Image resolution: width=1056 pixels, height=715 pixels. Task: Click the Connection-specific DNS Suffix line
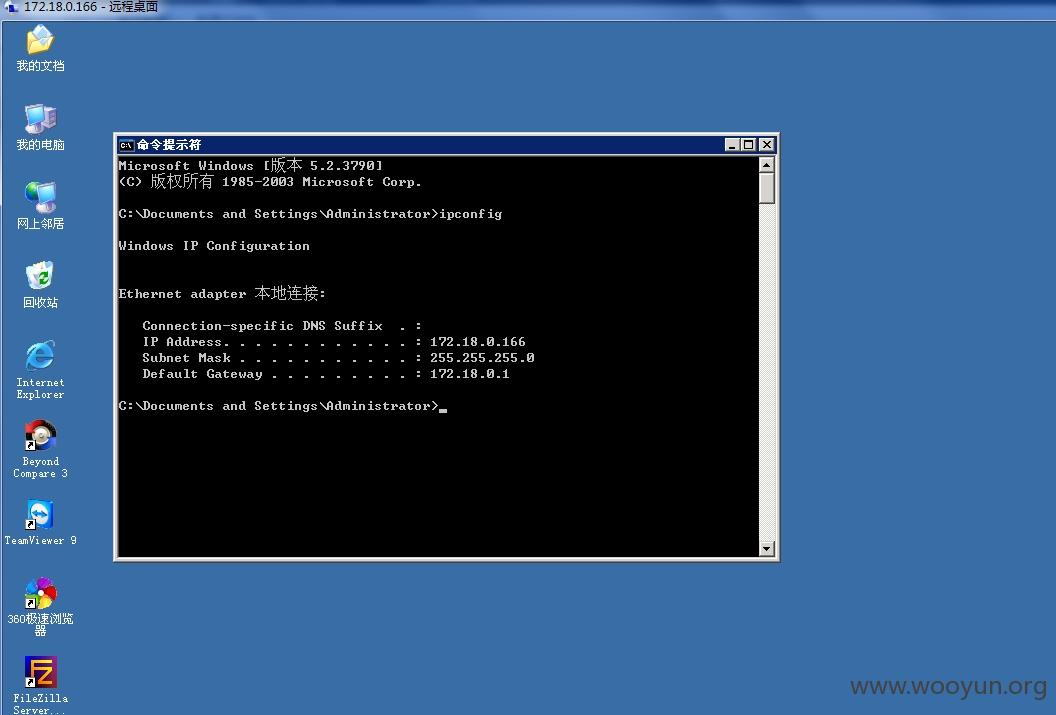(x=282, y=326)
